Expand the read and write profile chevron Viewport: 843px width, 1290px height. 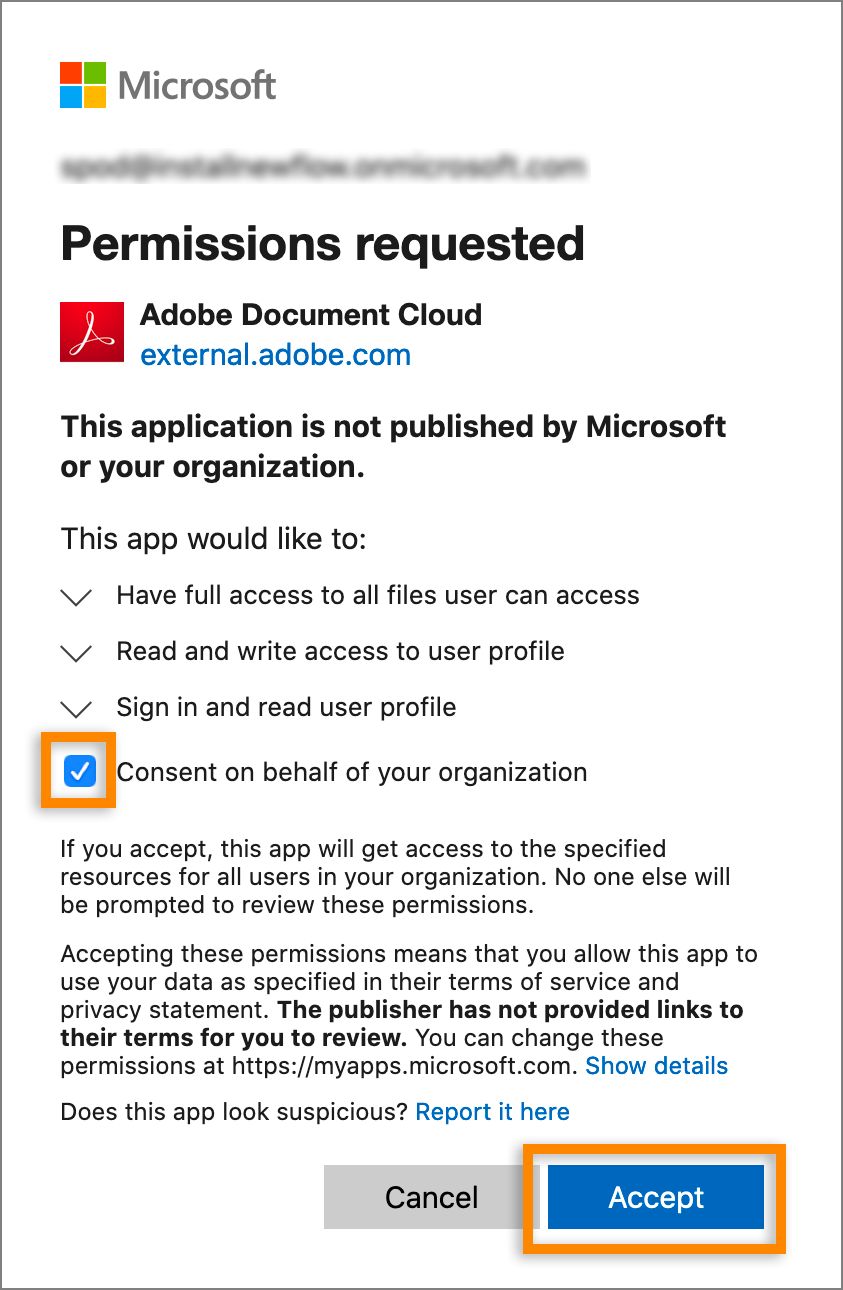tap(76, 653)
